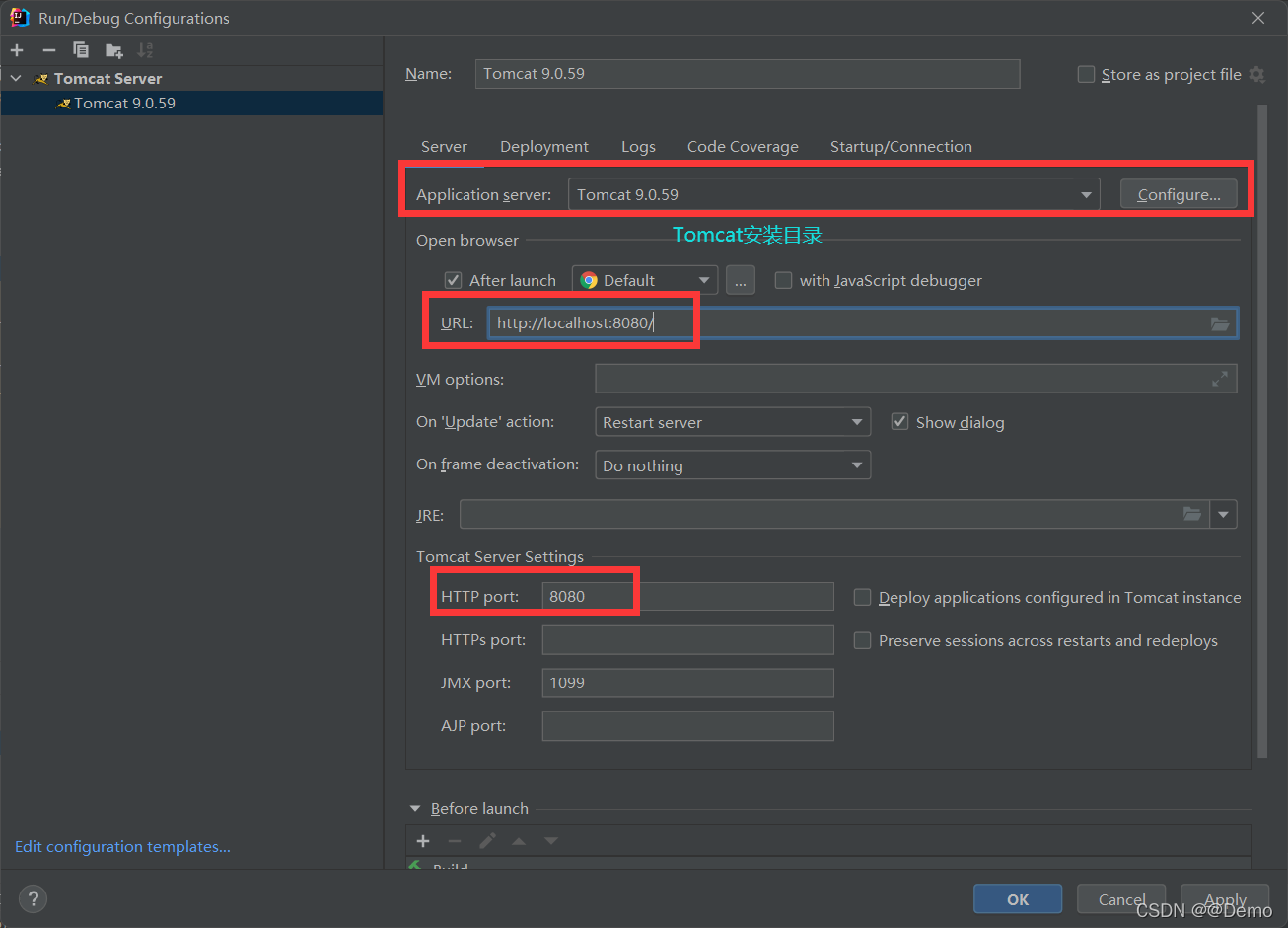Expand the VM options field editor

point(1220,379)
